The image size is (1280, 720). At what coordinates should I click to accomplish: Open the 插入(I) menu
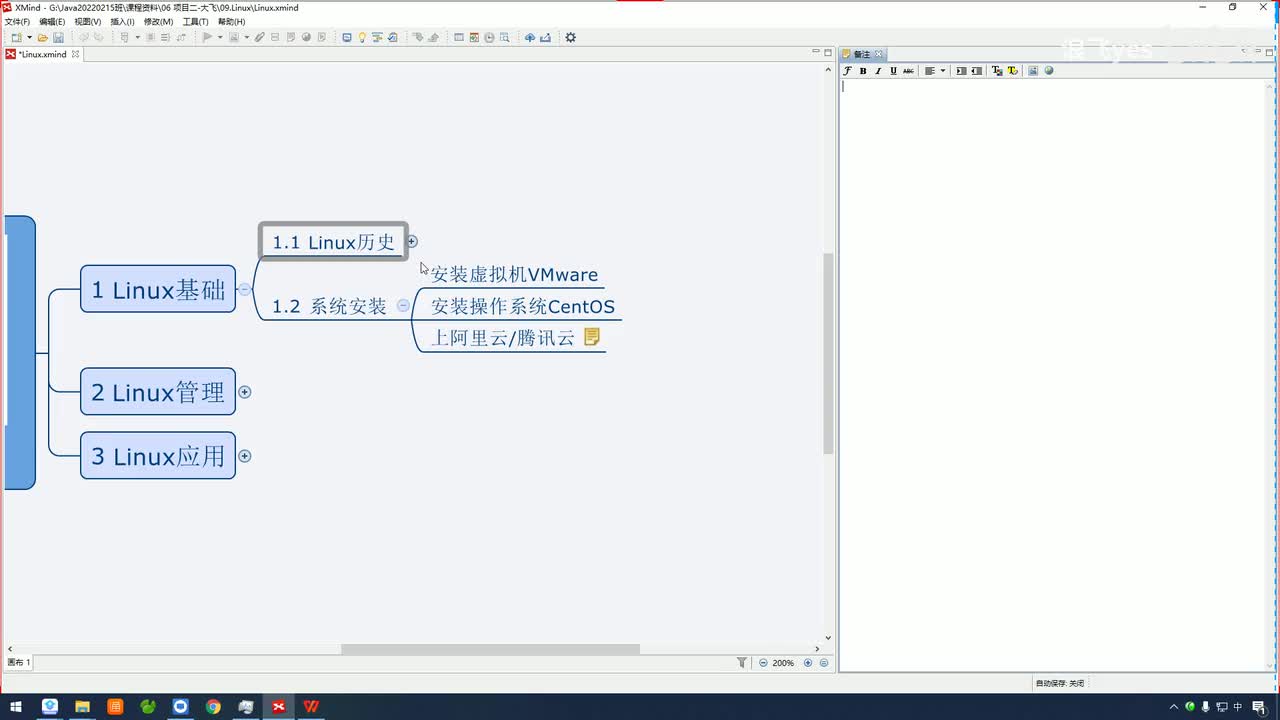pos(122,21)
